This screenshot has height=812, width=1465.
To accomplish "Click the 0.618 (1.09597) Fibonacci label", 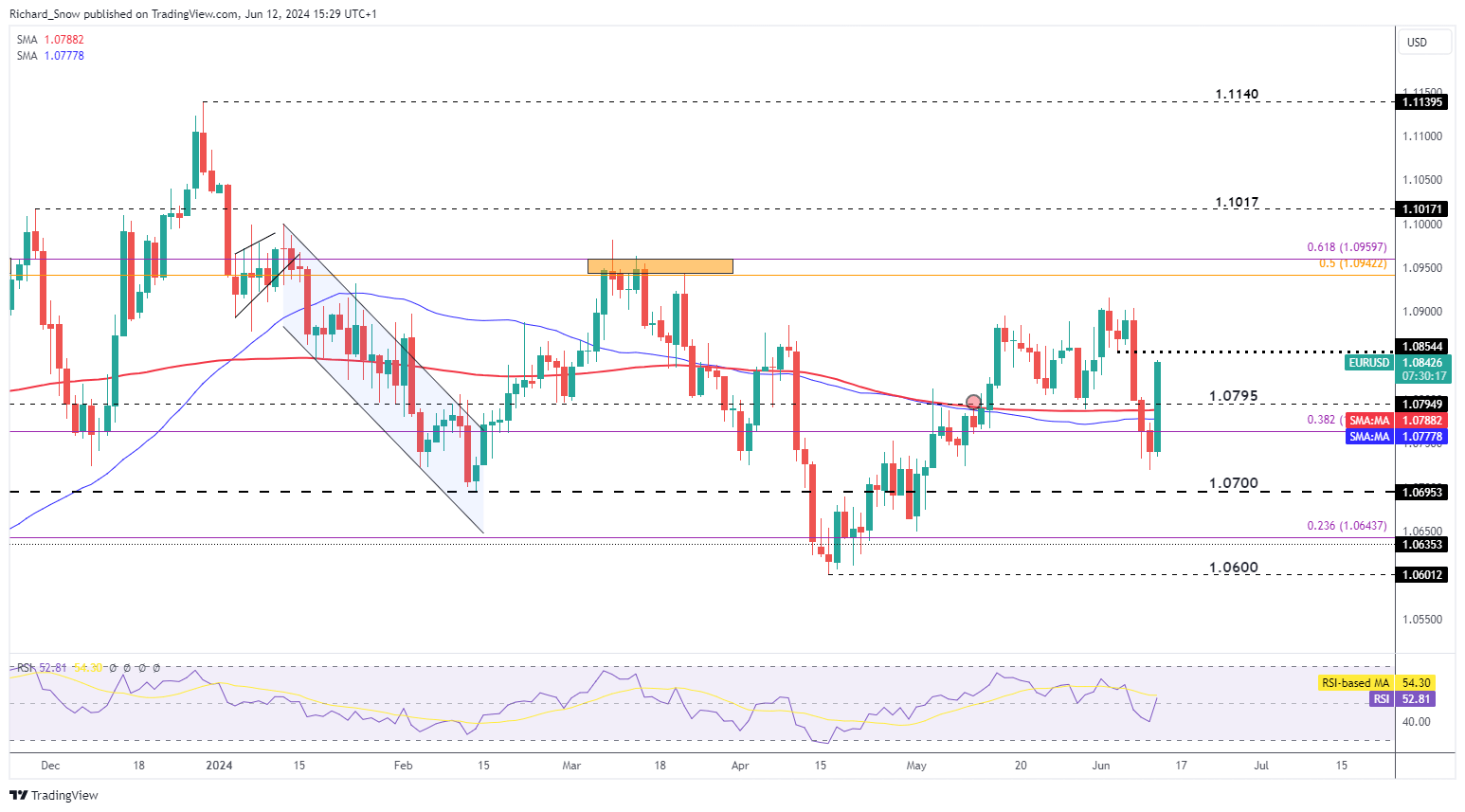I will 1347,247.
